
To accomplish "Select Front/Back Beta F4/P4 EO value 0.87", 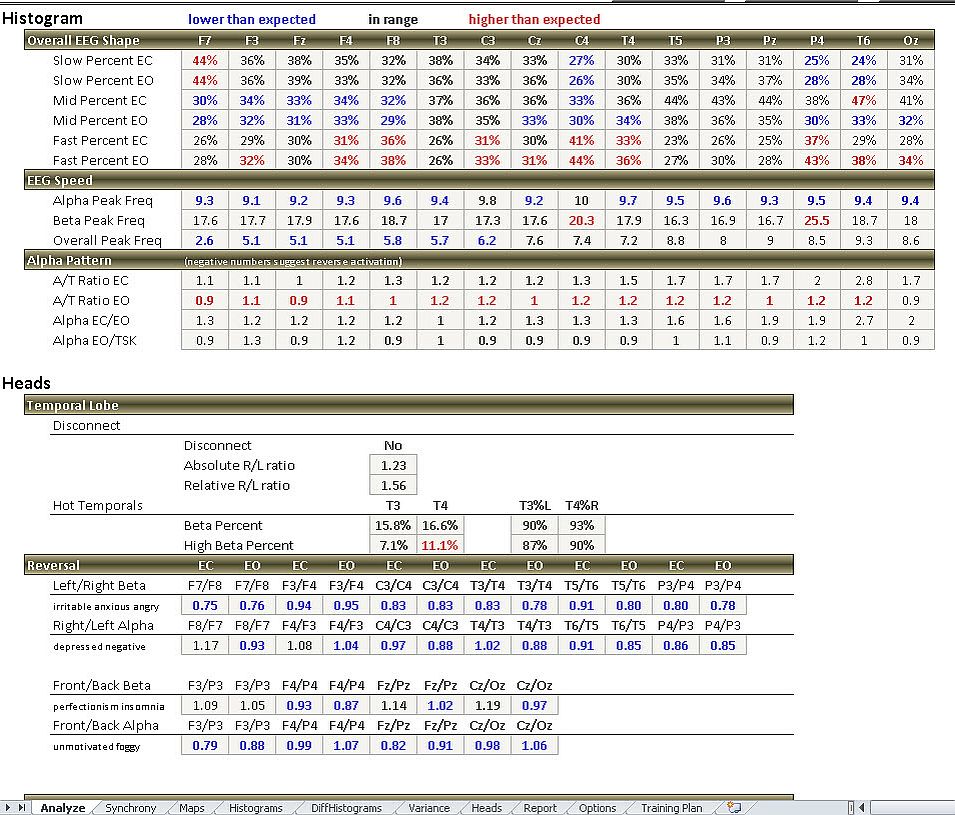I will tap(346, 706).
